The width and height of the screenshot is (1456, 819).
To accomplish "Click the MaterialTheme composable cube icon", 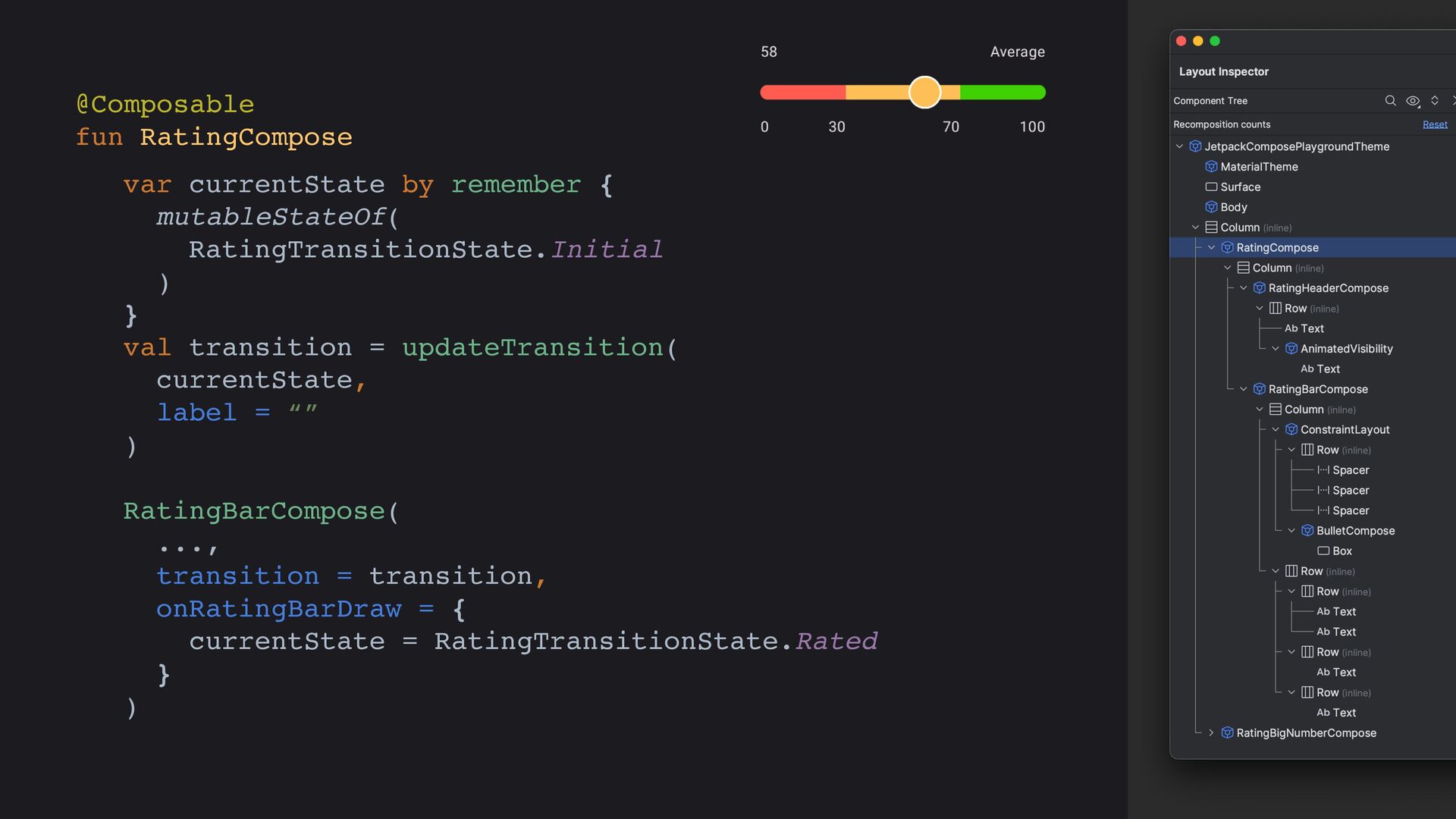I will click(1211, 167).
